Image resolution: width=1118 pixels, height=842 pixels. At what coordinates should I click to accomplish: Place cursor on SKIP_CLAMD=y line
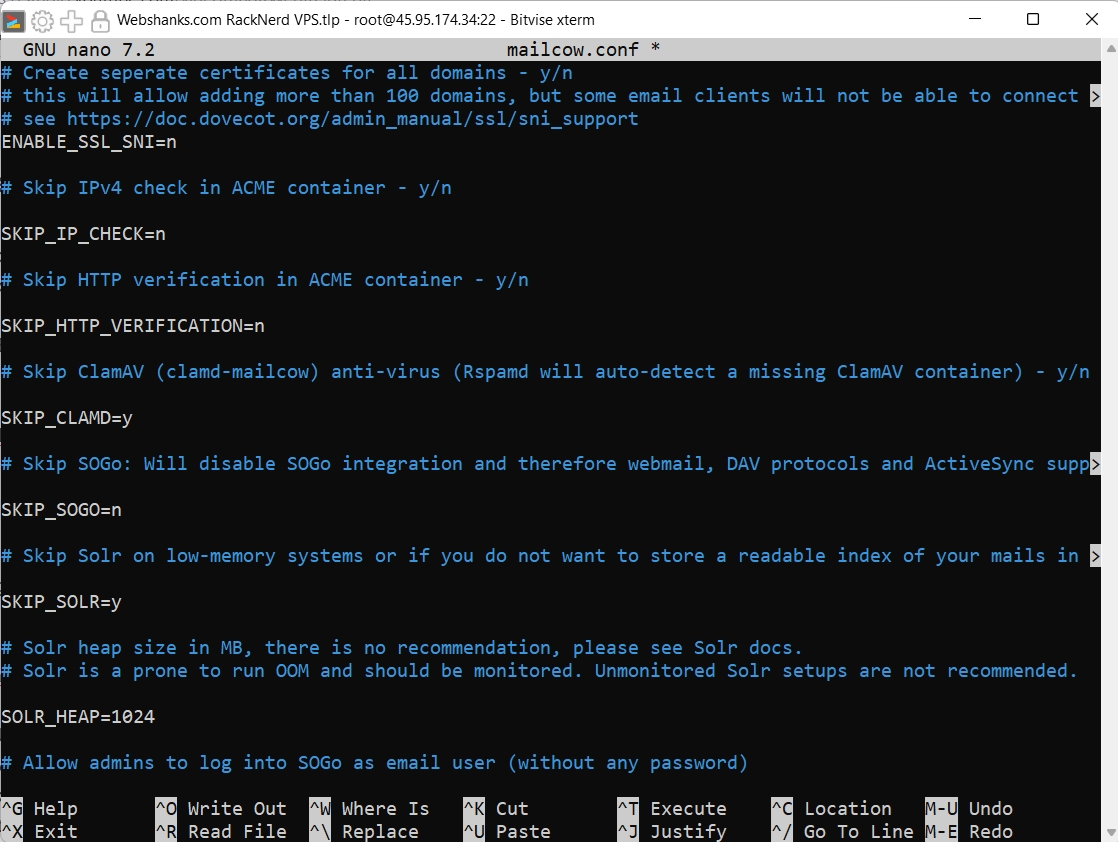(67, 418)
